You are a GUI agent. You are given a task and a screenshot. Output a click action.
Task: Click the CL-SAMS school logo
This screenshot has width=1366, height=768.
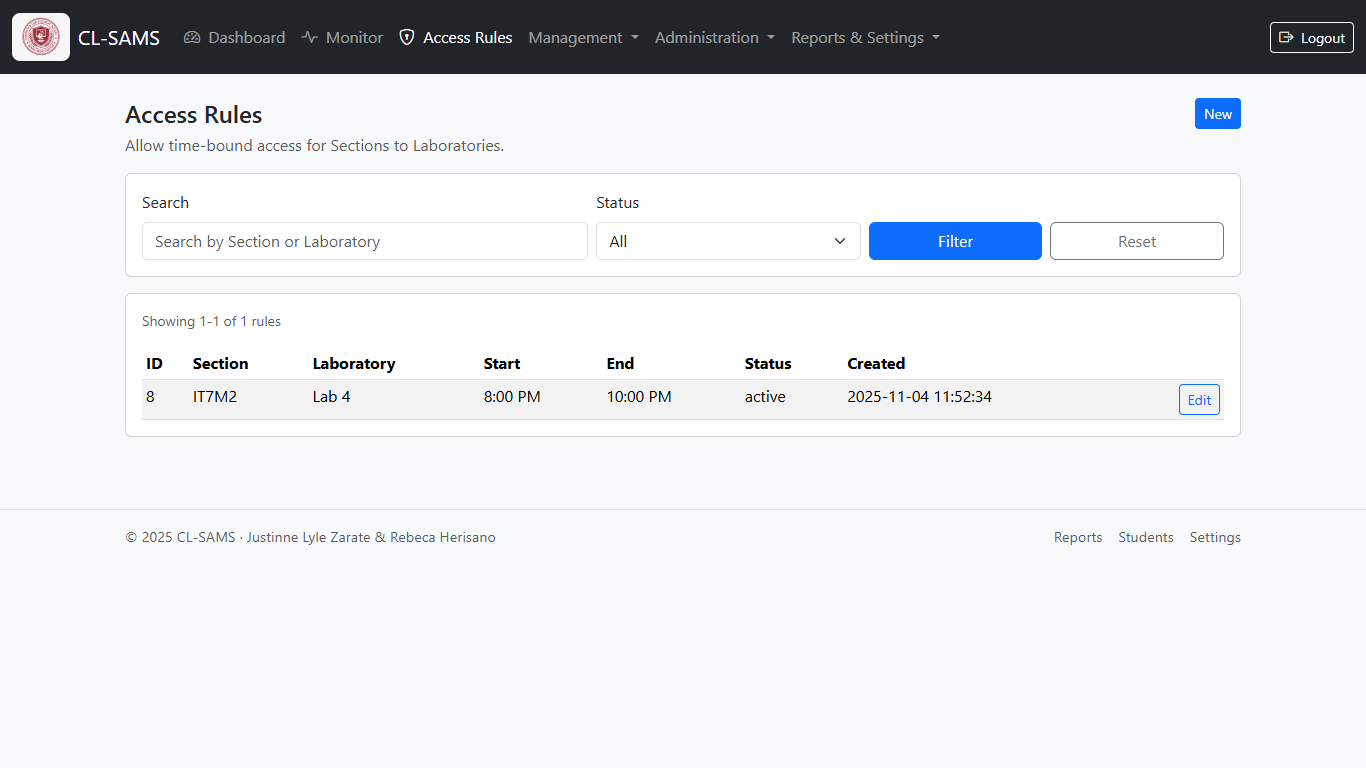41,37
